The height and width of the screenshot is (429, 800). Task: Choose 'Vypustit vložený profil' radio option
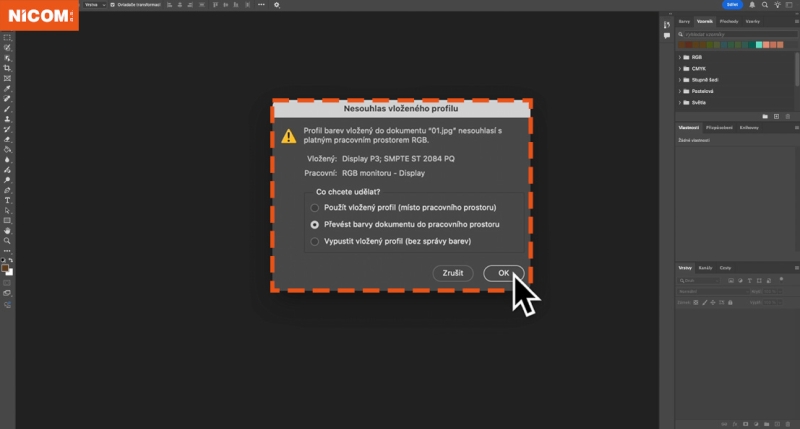pyautogui.click(x=315, y=241)
